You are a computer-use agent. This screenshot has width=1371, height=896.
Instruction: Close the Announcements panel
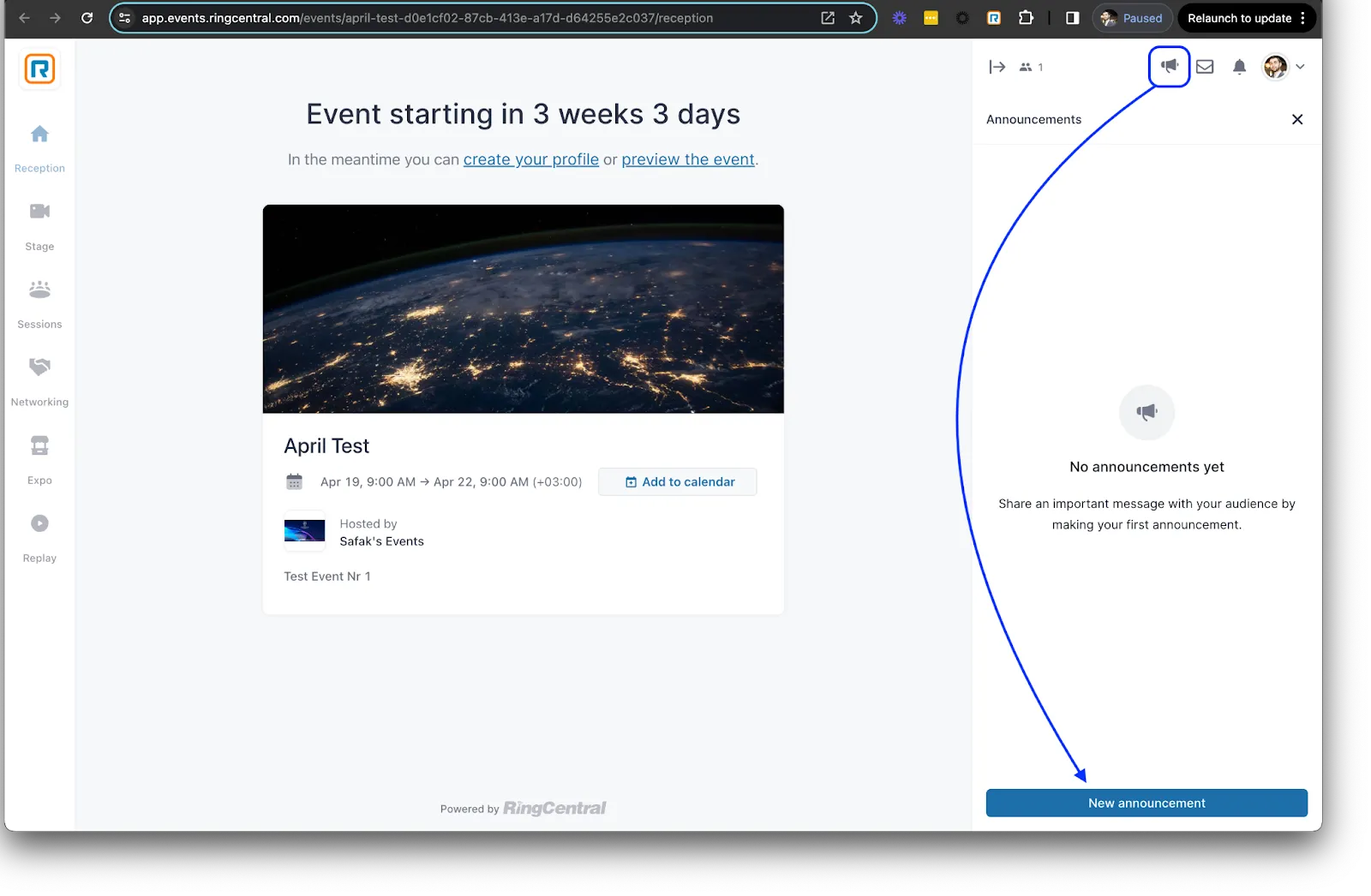[x=1297, y=120]
